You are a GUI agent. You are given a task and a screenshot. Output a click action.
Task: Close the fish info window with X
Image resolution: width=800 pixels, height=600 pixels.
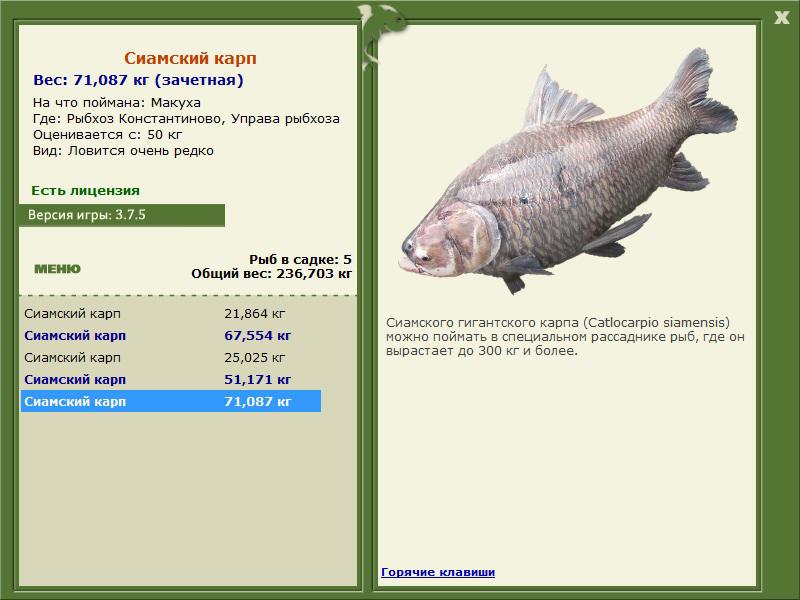[781, 18]
